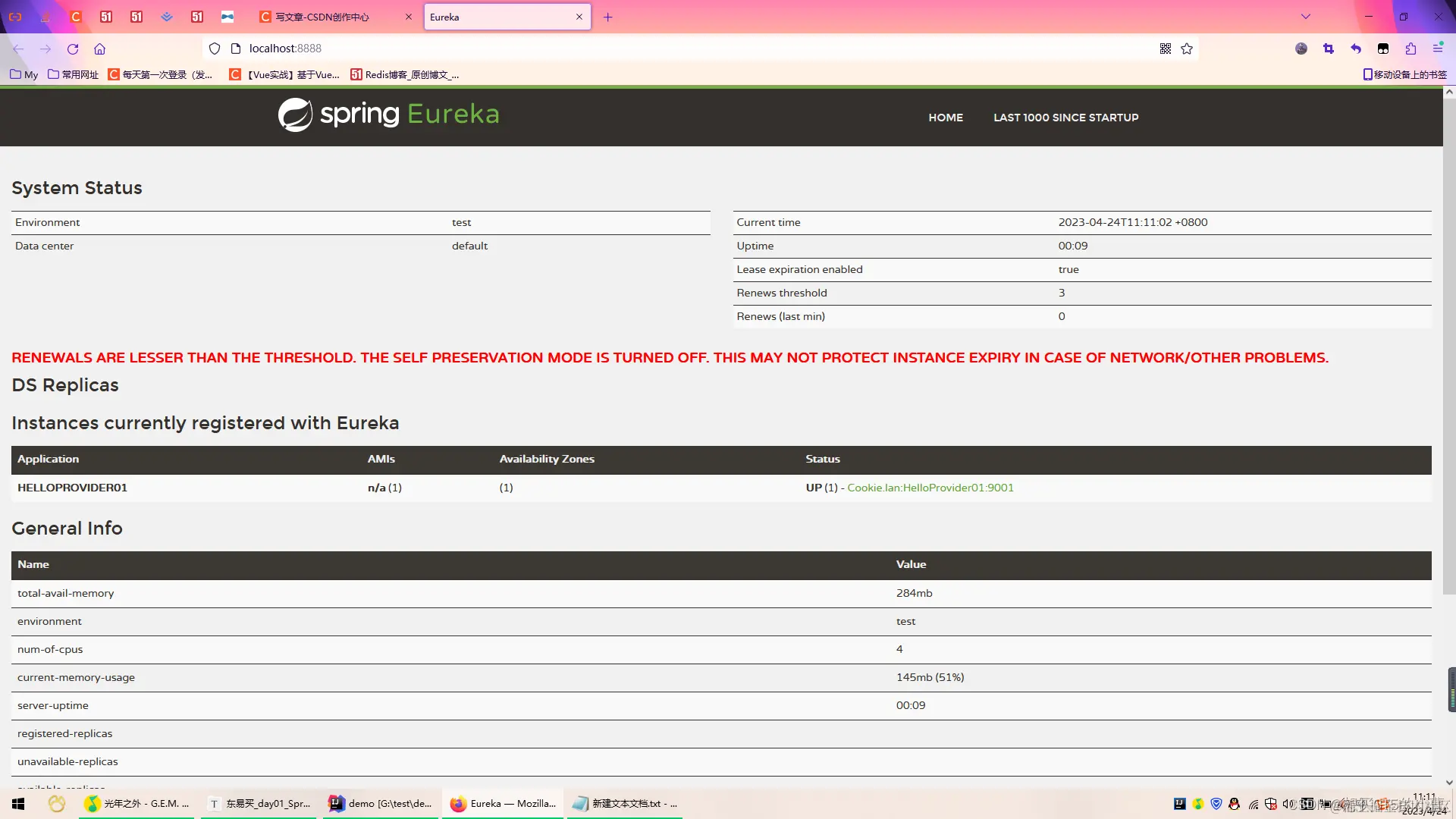
Task: Open the QR code icon in address bar
Action: (x=1166, y=49)
